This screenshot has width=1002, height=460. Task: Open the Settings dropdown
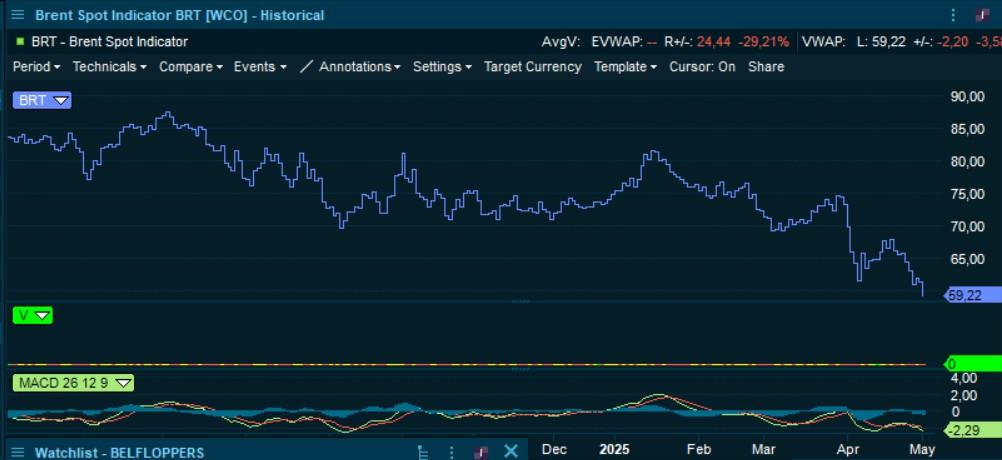pyautogui.click(x=442, y=66)
